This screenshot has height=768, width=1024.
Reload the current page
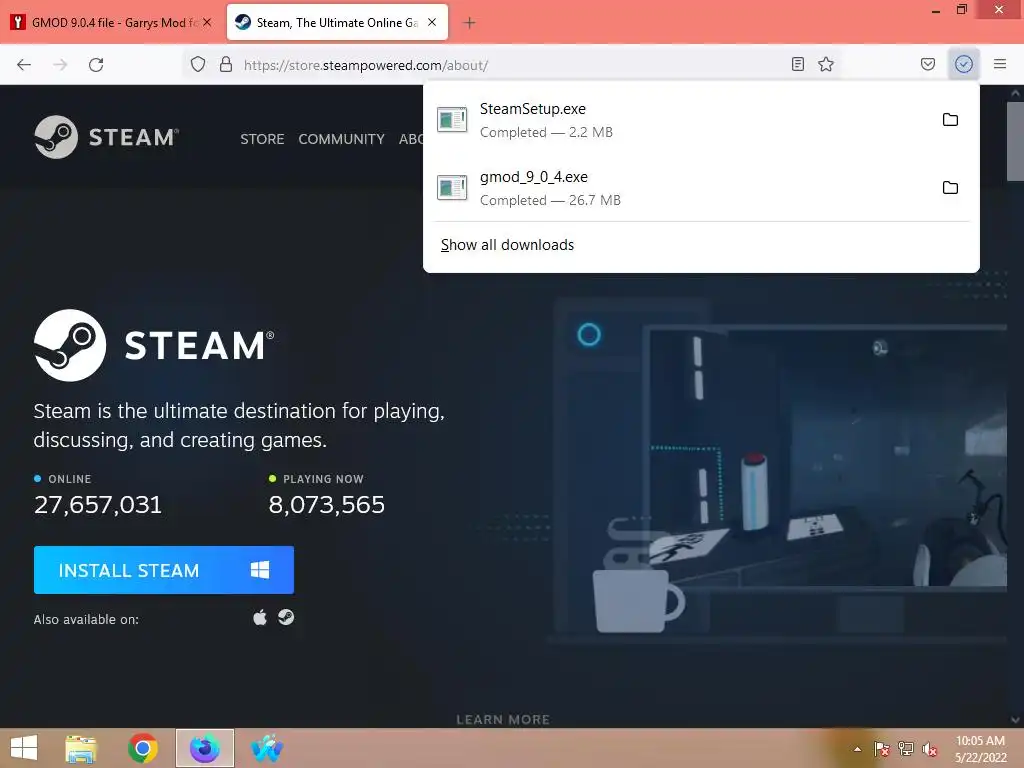point(96,64)
